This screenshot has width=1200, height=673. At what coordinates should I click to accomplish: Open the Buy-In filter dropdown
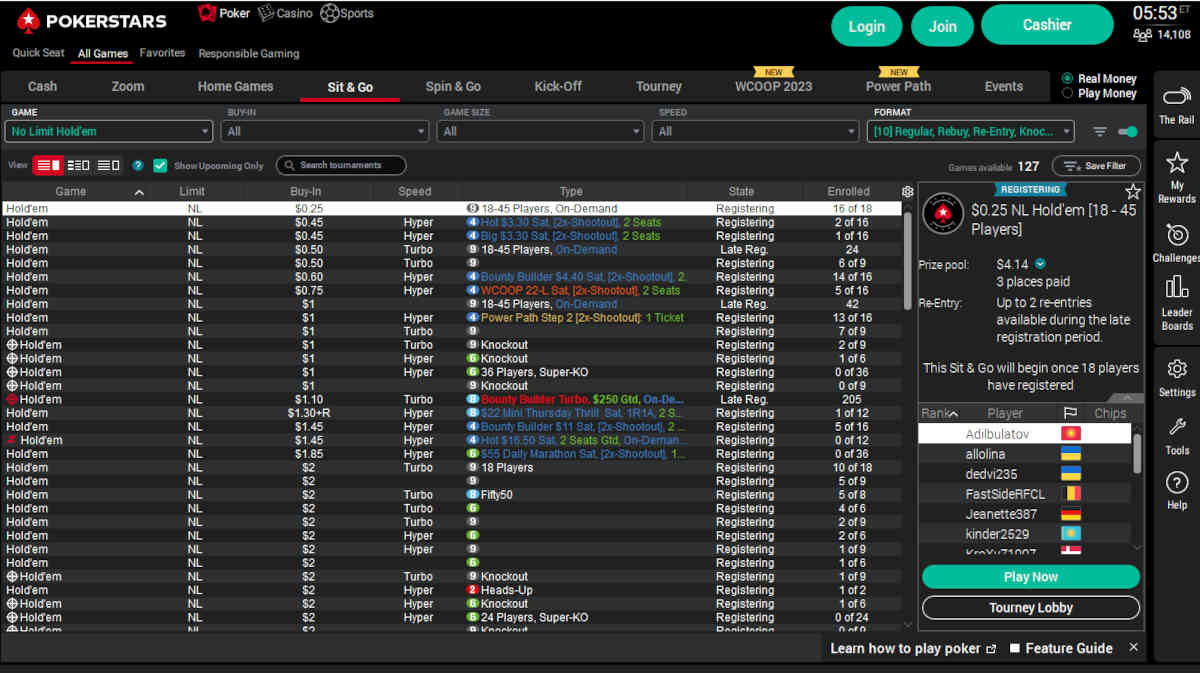coord(326,131)
